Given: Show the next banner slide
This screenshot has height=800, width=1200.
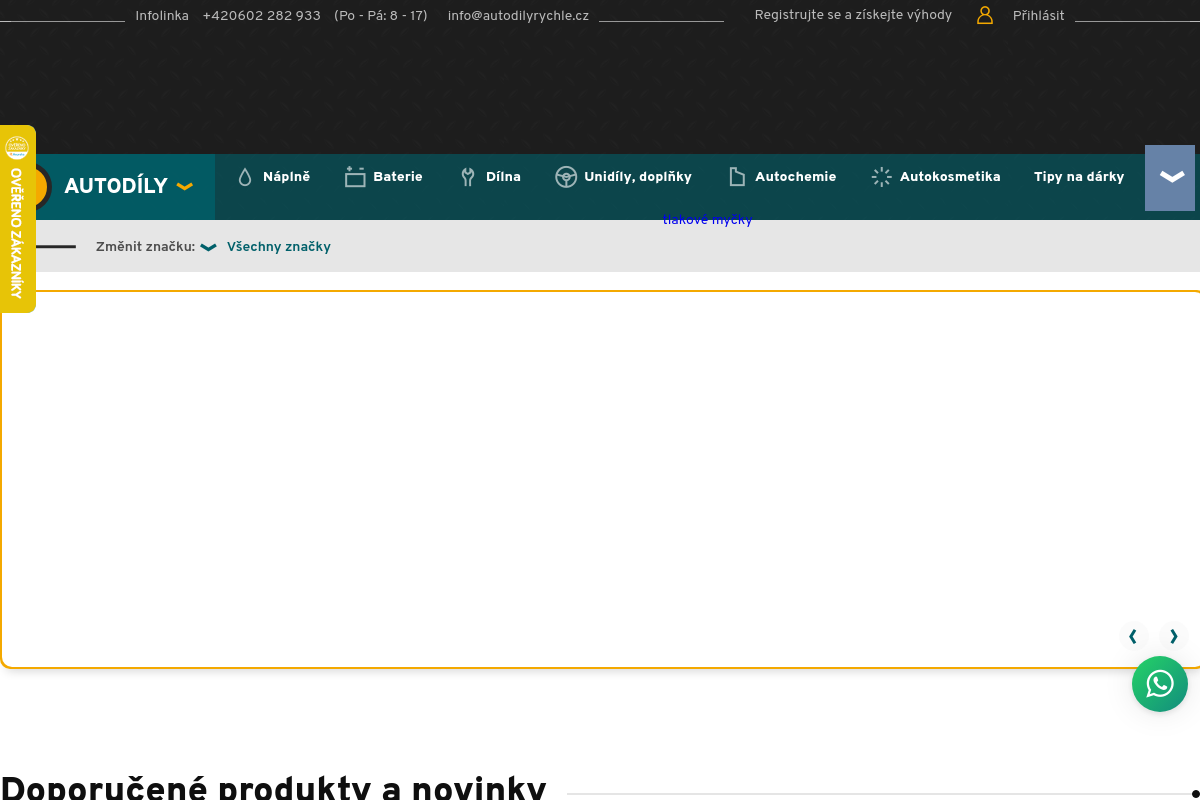Looking at the screenshot, I should [x=1173, y=636].
